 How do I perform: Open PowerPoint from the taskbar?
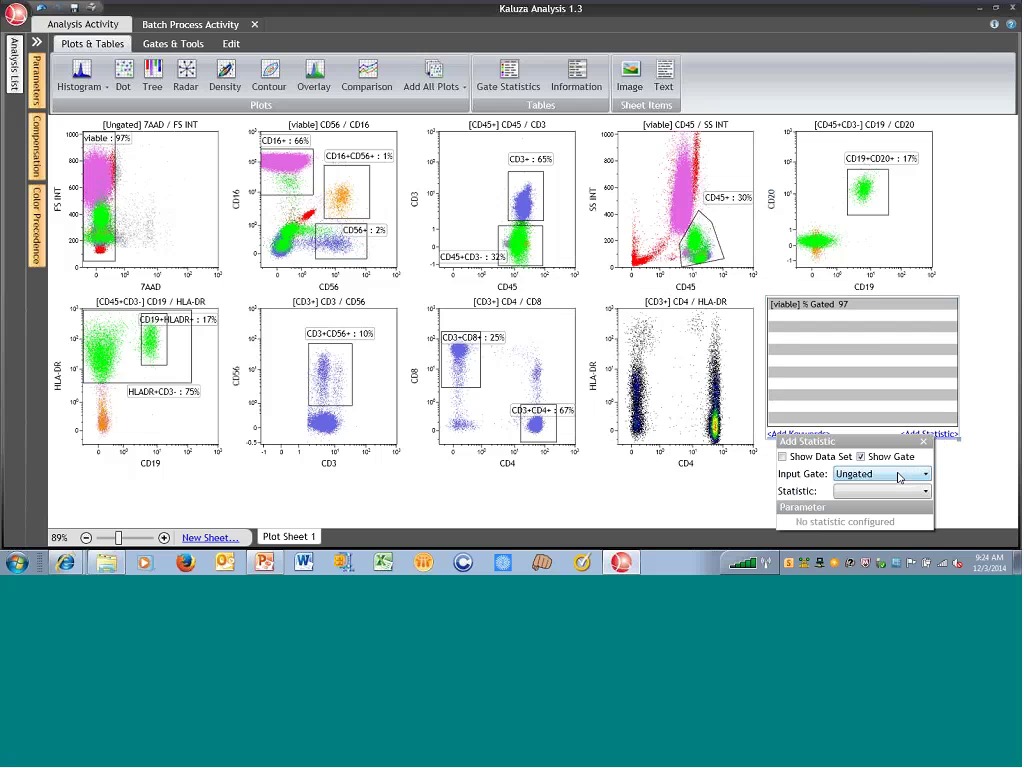pyautogui.click(x=264, y=562)
